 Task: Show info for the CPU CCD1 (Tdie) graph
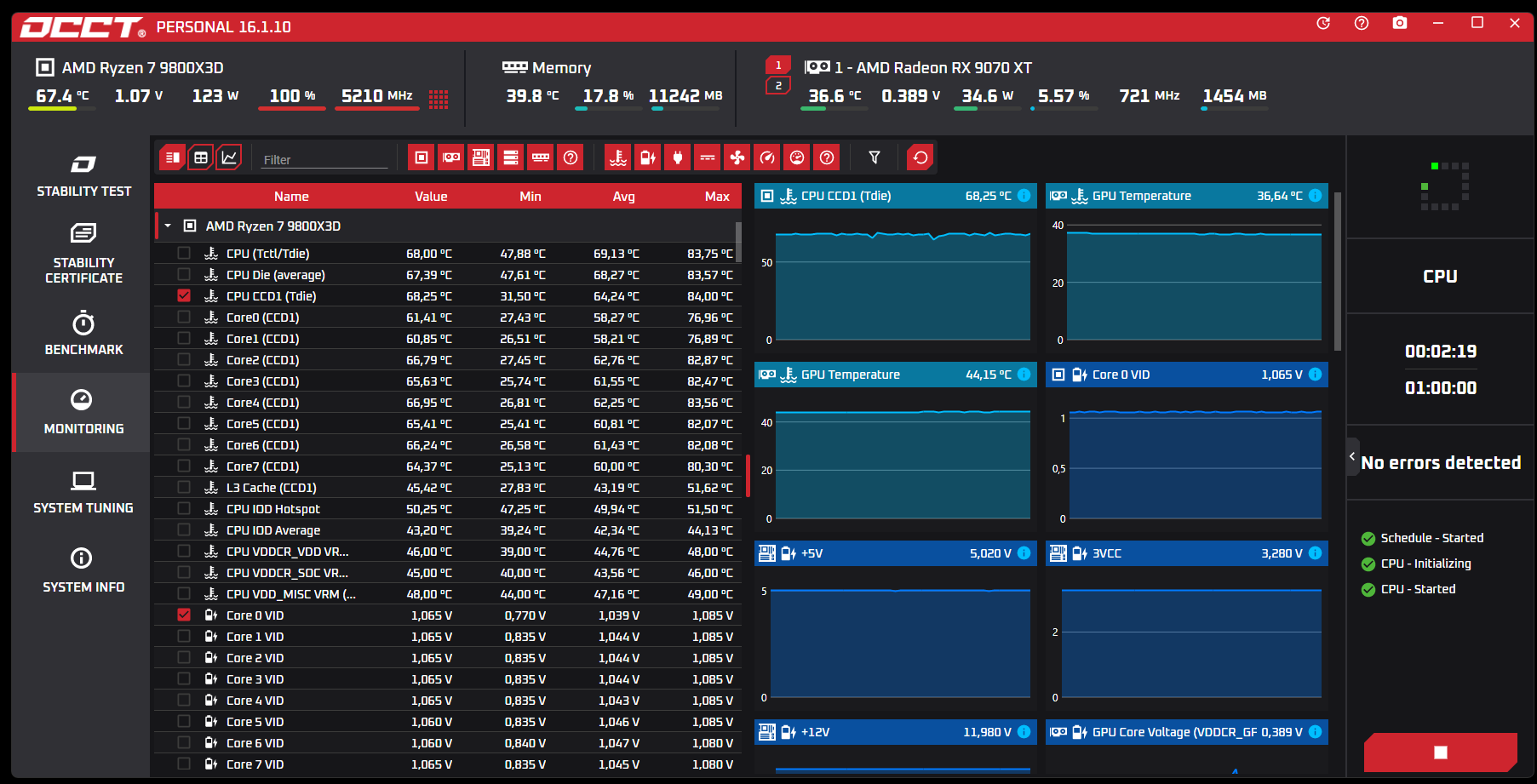[1024, 196]
